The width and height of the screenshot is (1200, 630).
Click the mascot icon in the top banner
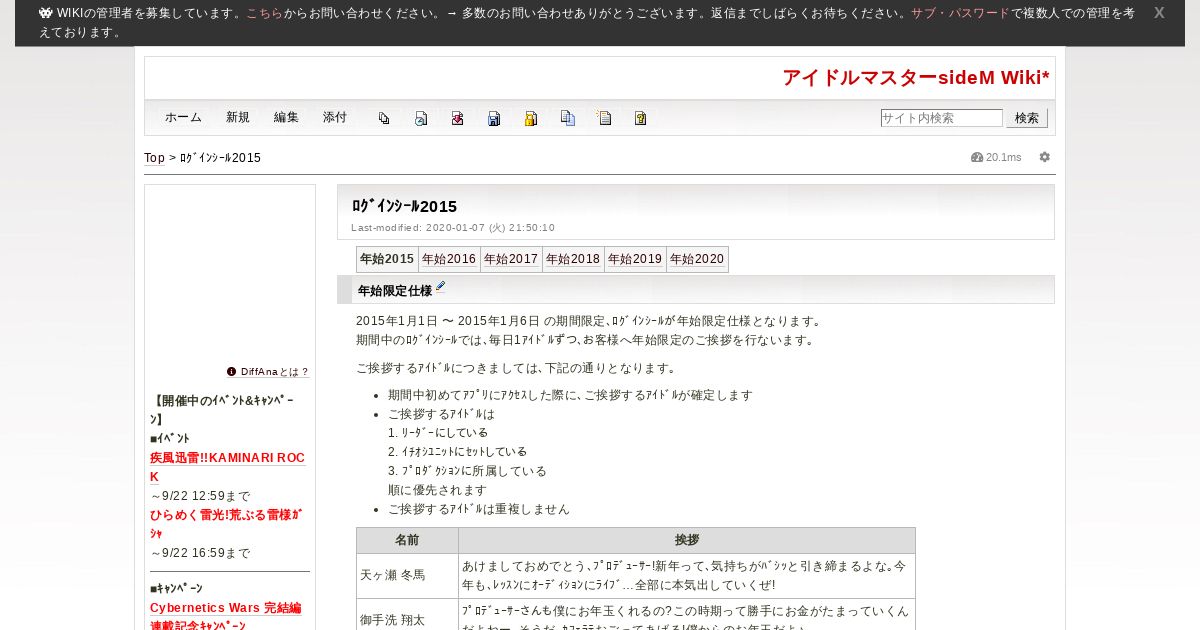click(x=46, y=13)
